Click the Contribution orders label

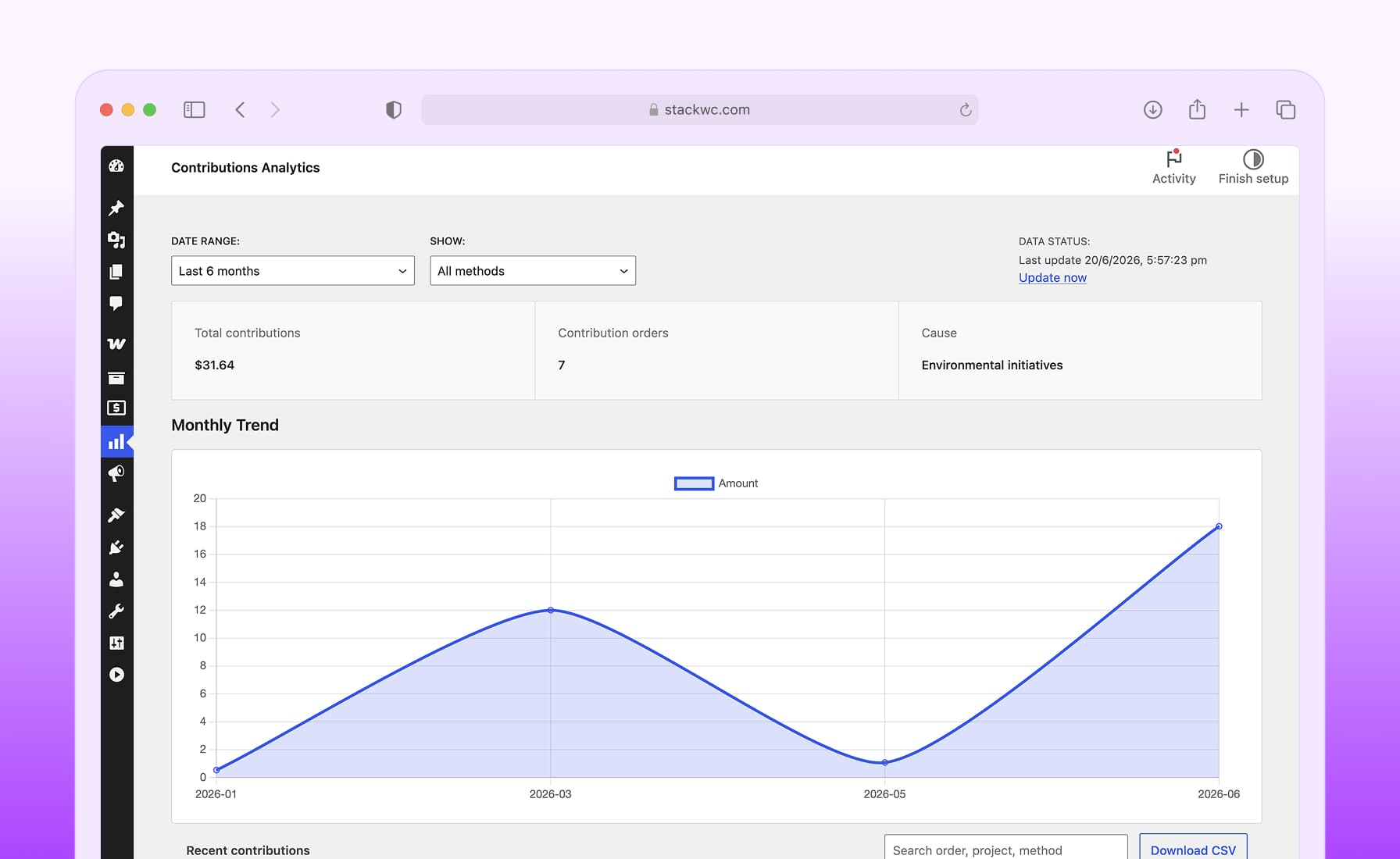click(613, 333)
